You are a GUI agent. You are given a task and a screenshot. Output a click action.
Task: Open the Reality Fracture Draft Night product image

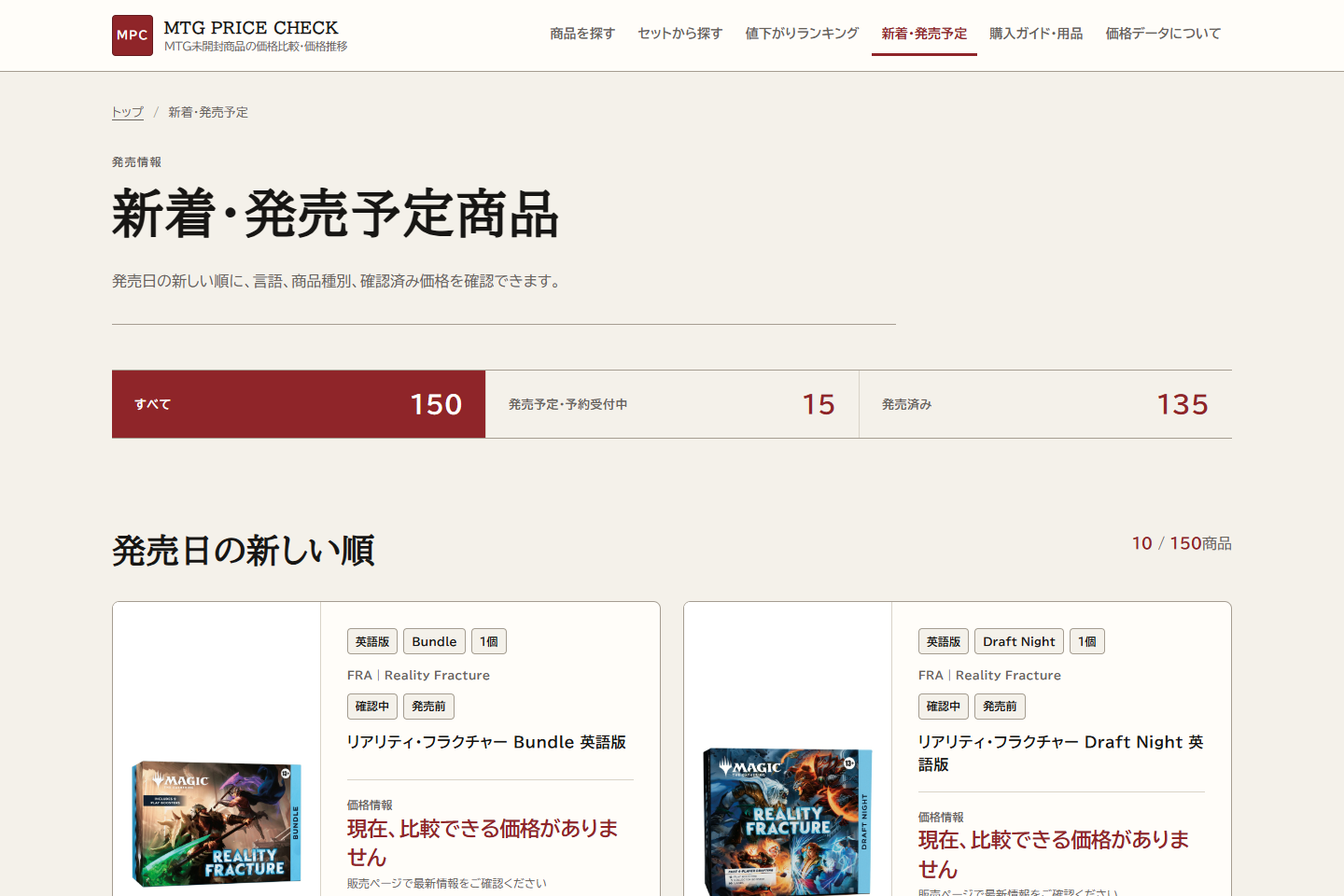[x=788, y=821]
